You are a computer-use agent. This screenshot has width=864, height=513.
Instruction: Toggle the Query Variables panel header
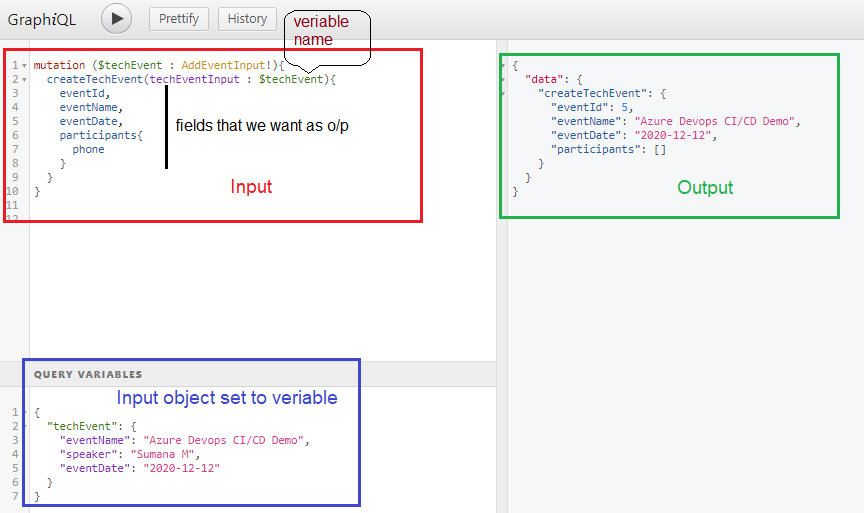click(x=88, y=374)
